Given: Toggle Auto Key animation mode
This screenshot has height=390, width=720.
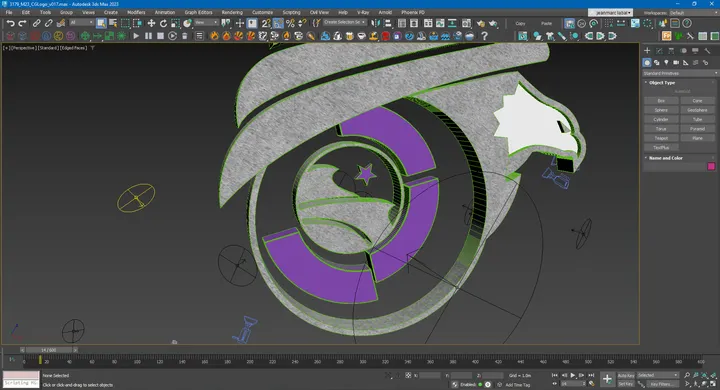Looking at the screenshot, I should click(x=626, y=375).
